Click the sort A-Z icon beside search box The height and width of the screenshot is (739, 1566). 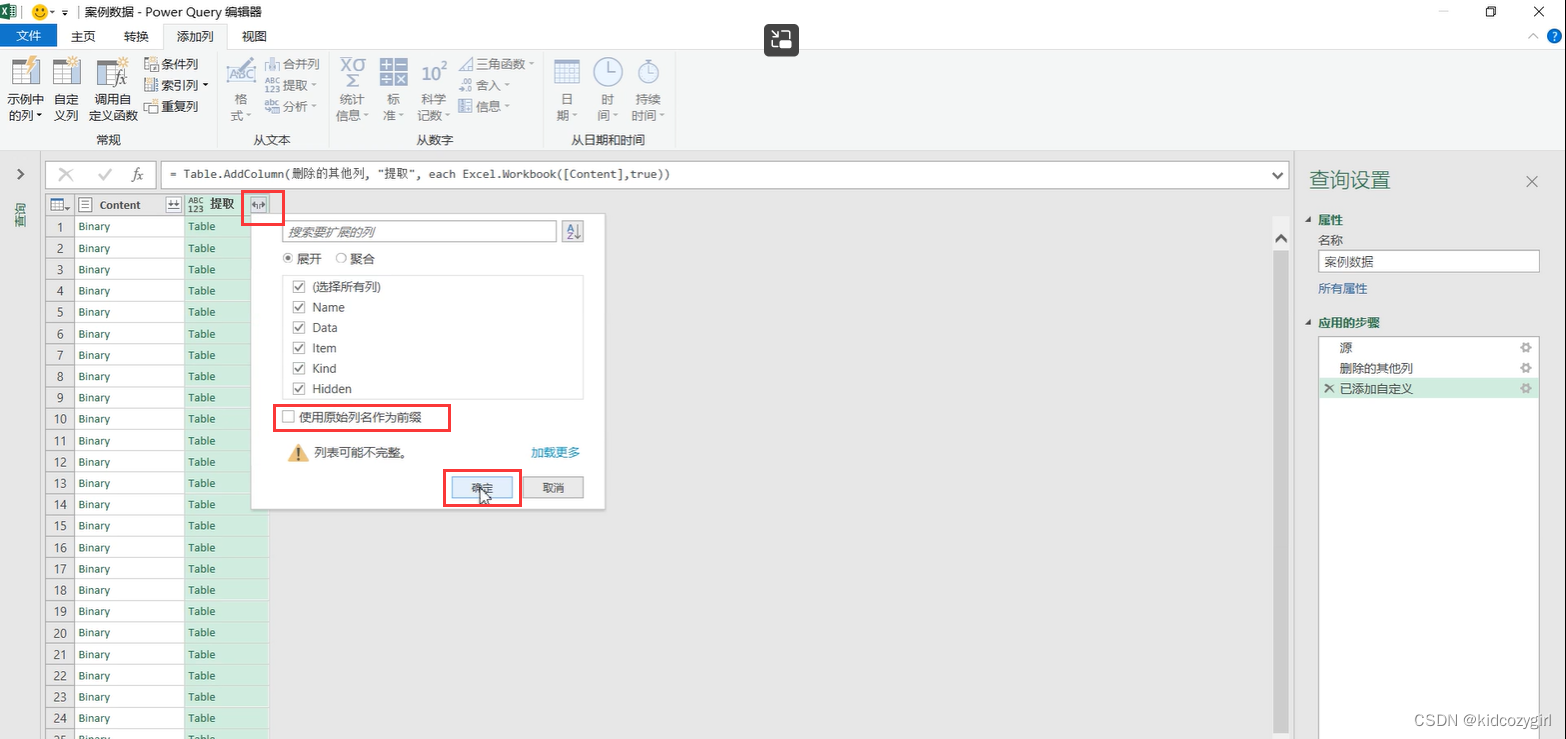point(572,231)
